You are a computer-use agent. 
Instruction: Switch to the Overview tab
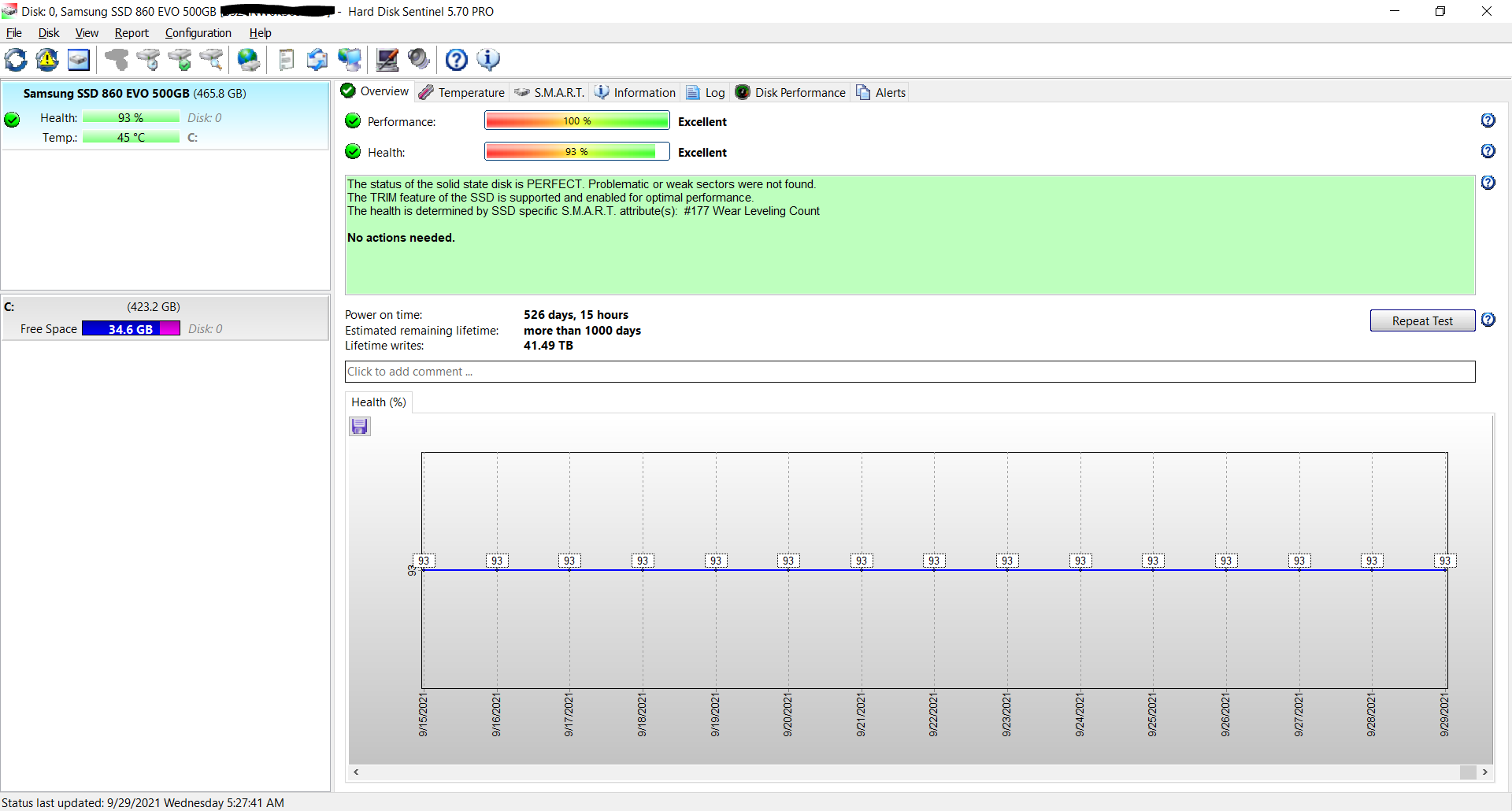[x=375, y=91]
